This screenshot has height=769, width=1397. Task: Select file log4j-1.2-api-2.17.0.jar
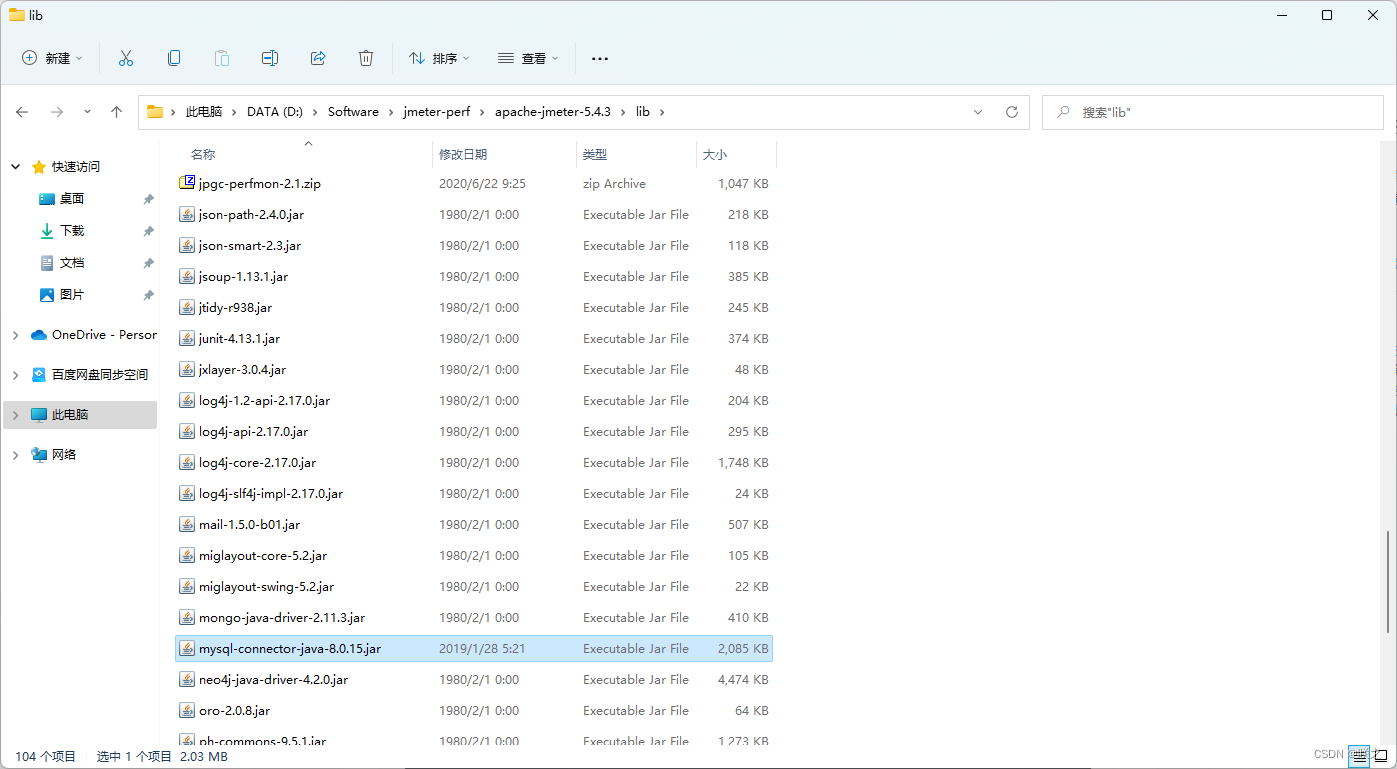pyautogui.click(x=264, y=400)
